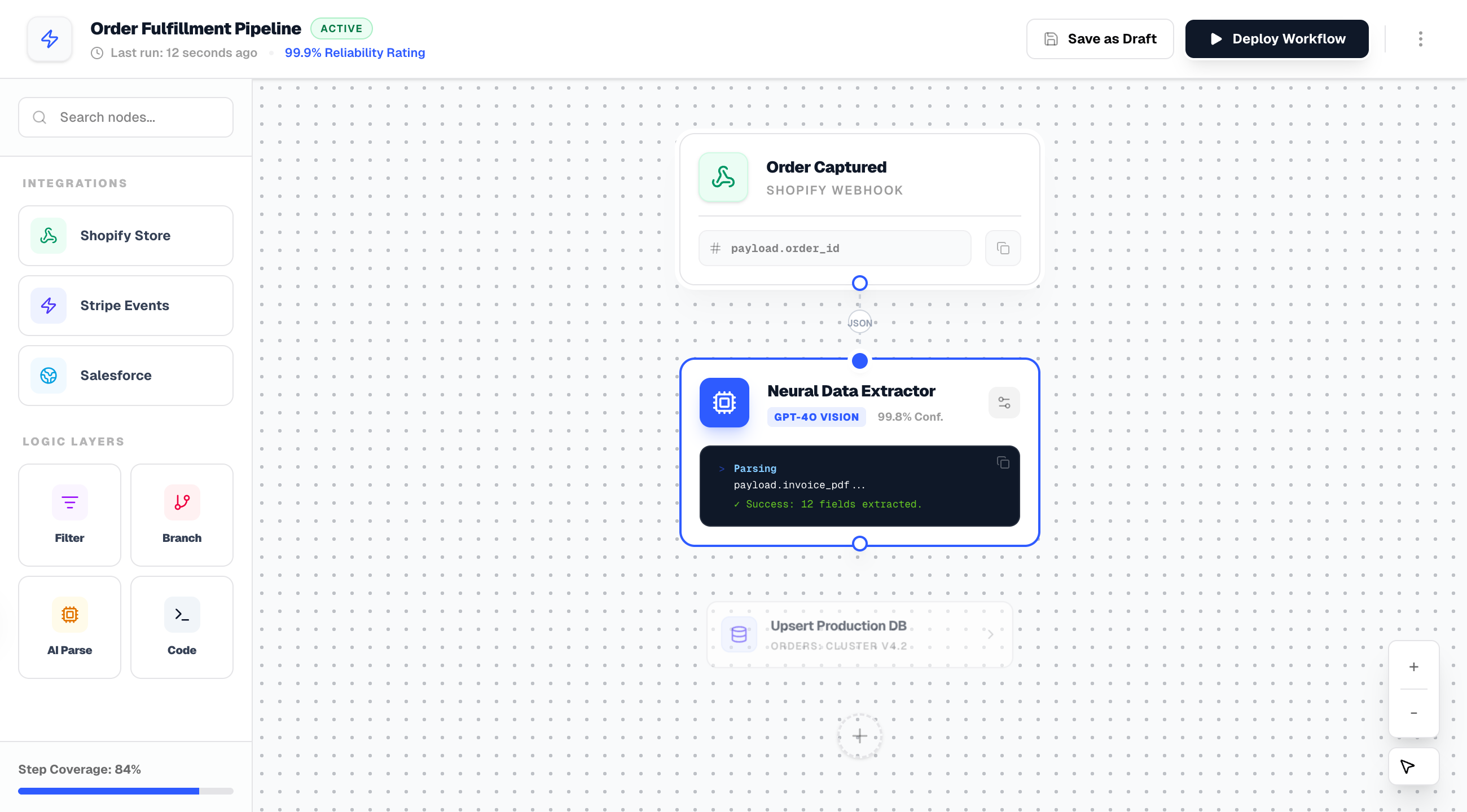Open the three-dot more options menu

click(1420, 39)
